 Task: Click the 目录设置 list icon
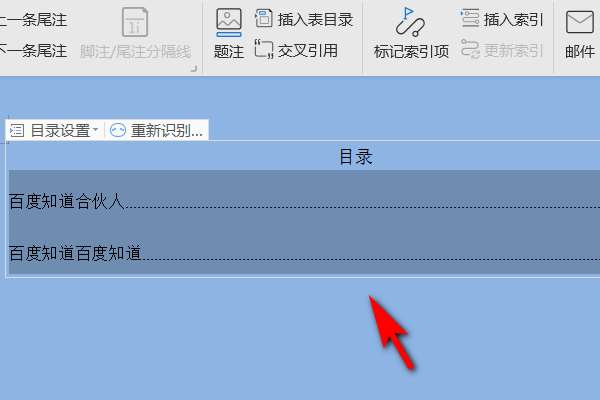click(x=17, y=131)
